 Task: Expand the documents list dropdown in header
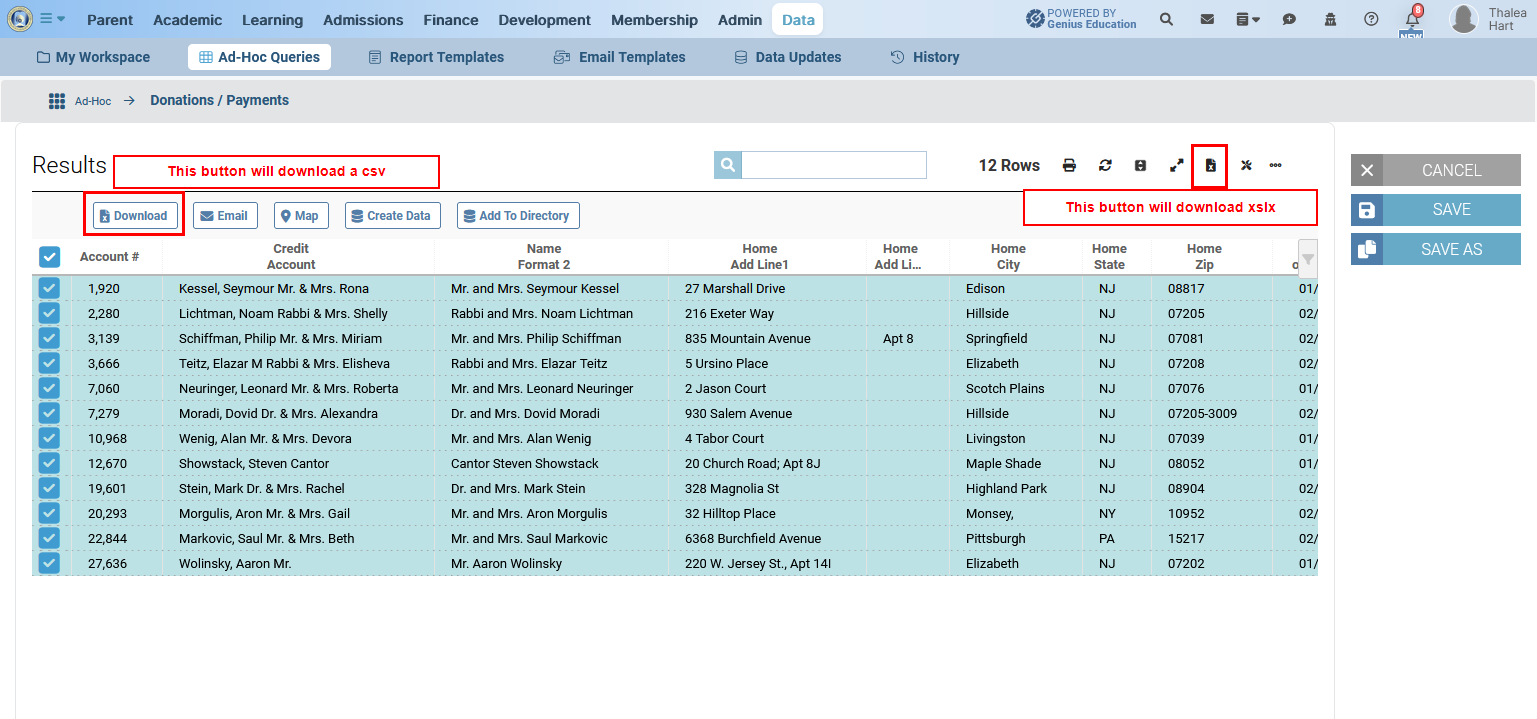1248,19
